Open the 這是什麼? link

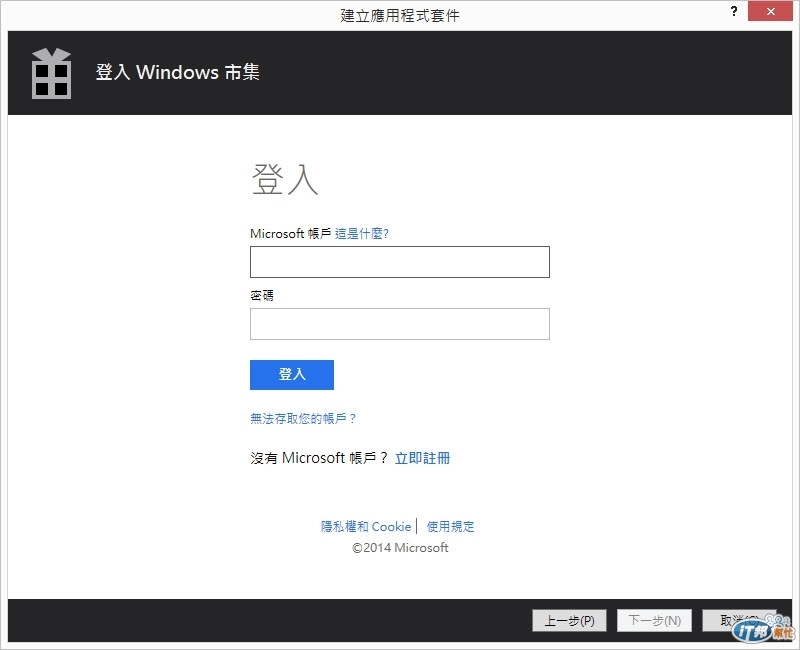click(362, 234)
